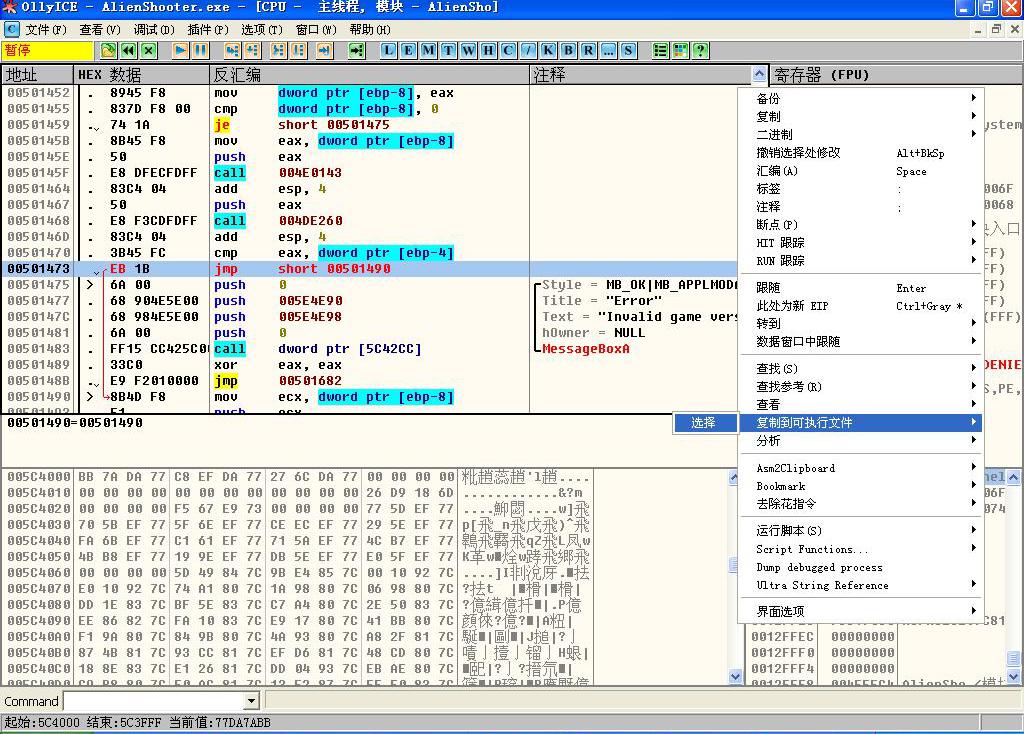Open the Log window with L button

pos(389,50)
